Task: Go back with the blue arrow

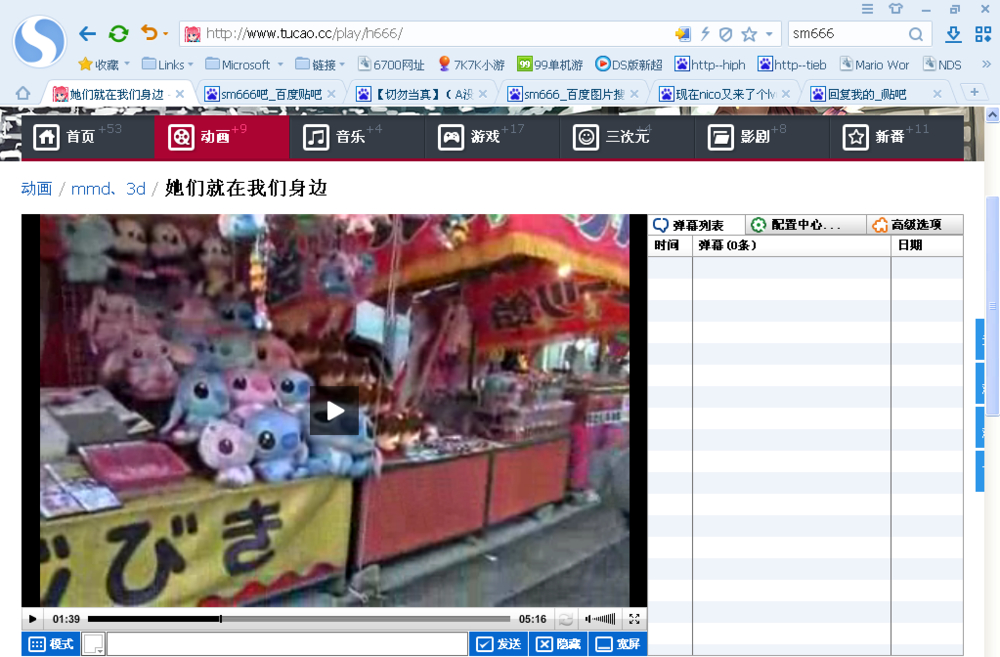Action: tap(87, 34)
